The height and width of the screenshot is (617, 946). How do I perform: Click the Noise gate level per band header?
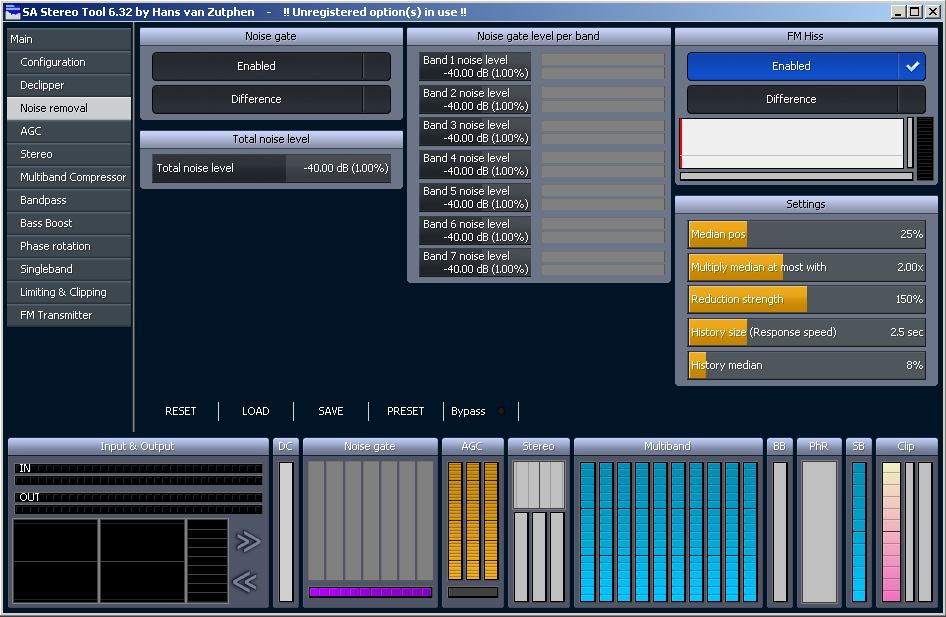538,36
